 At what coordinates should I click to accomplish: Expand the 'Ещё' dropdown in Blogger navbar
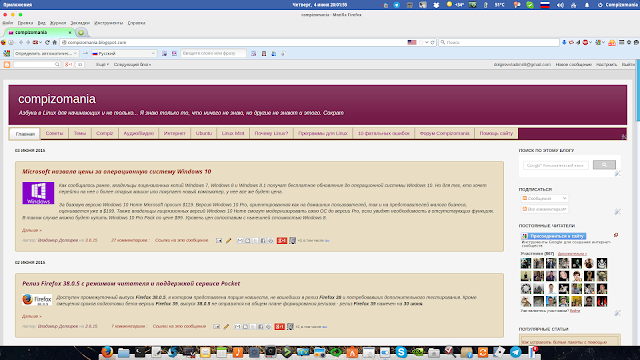click(102, 64)
